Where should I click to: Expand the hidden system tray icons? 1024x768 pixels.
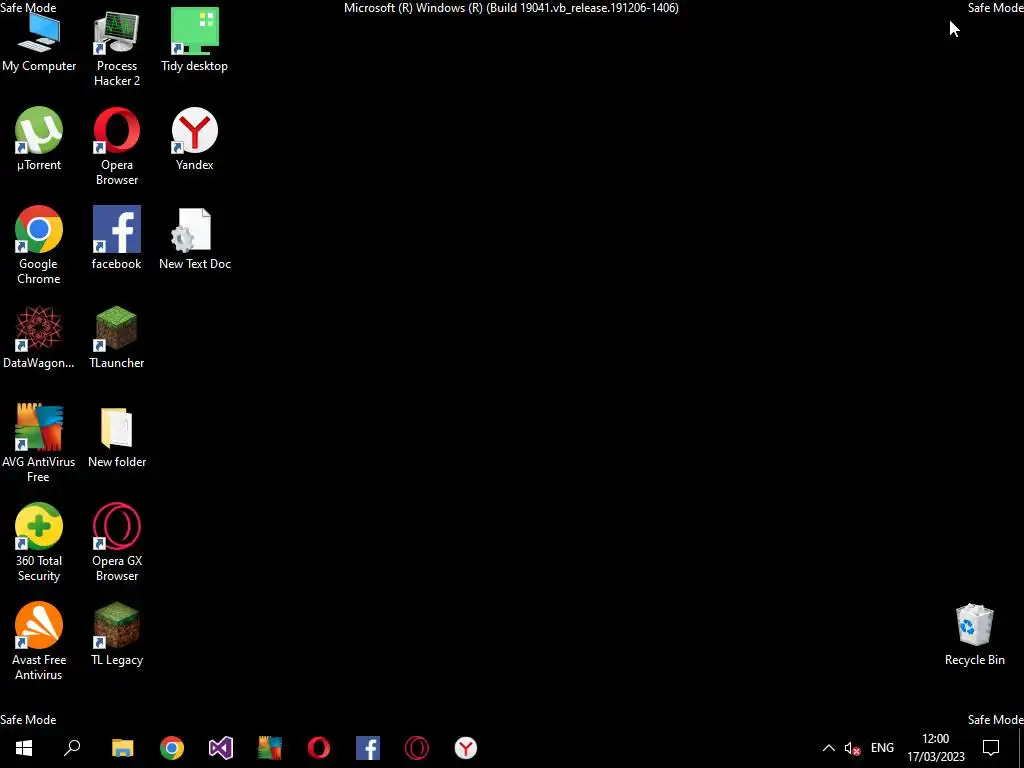click(828, 748)
